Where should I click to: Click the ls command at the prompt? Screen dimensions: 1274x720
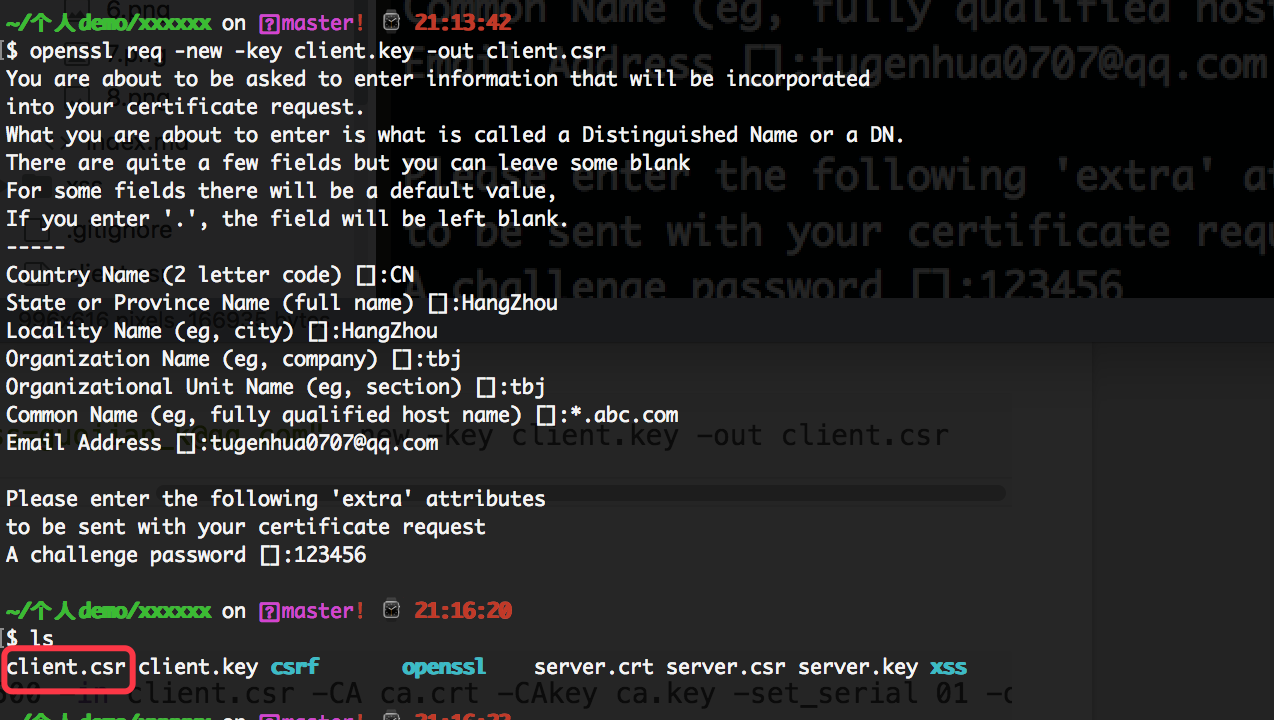[42, 638]
